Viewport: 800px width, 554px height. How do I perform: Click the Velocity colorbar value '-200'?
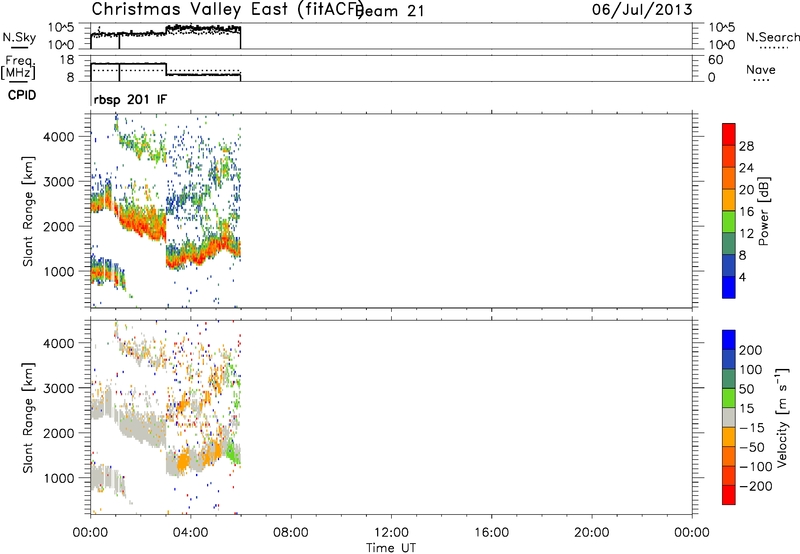click(756, 486)
